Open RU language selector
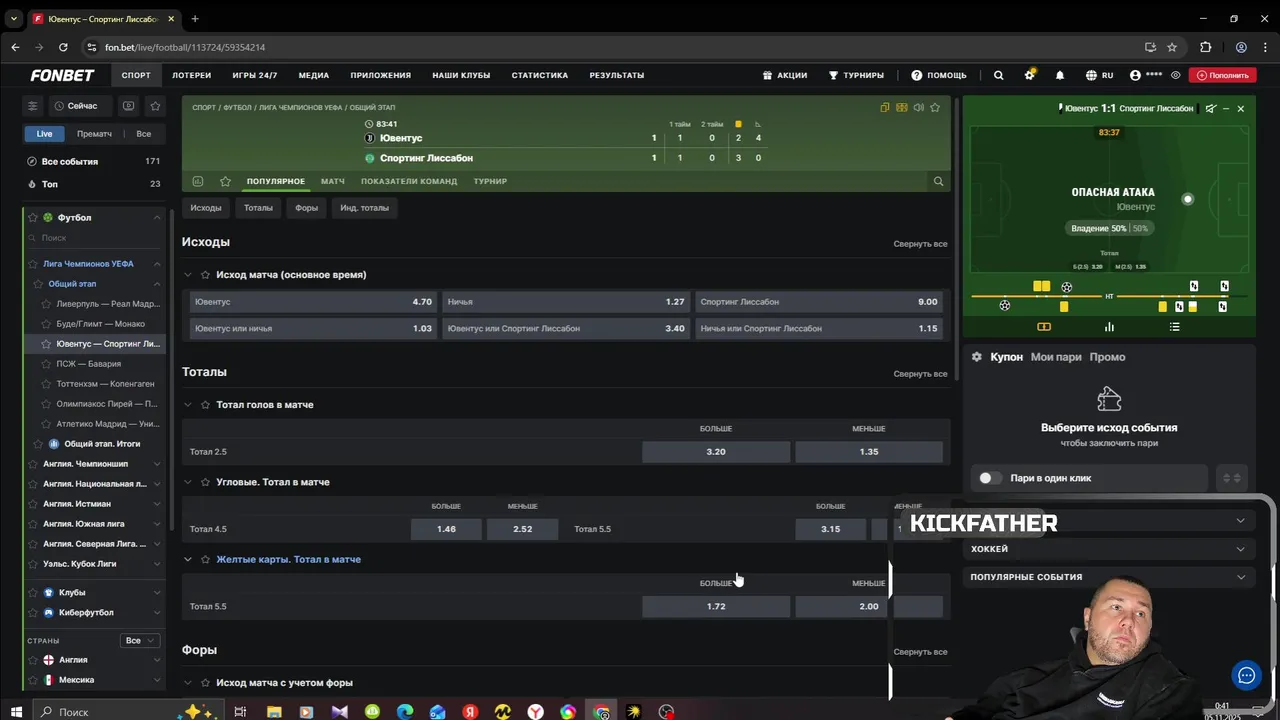1280x720 pixels. point(1100,75)
